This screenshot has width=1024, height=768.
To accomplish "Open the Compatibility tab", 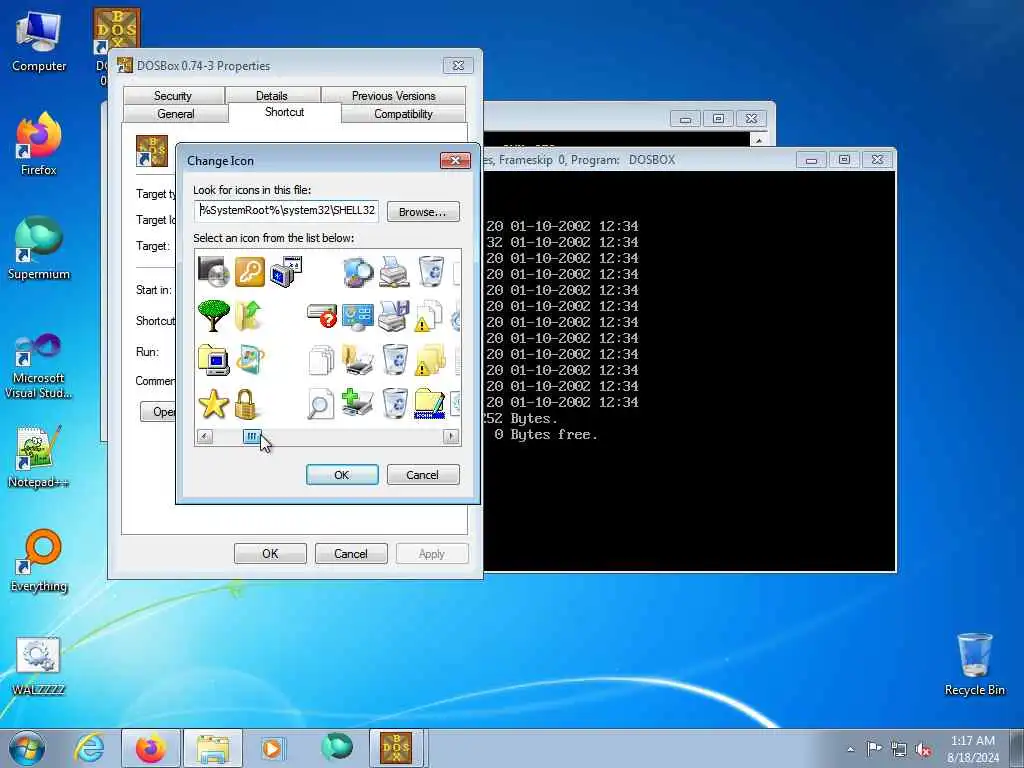I will [x=404, y=114].
